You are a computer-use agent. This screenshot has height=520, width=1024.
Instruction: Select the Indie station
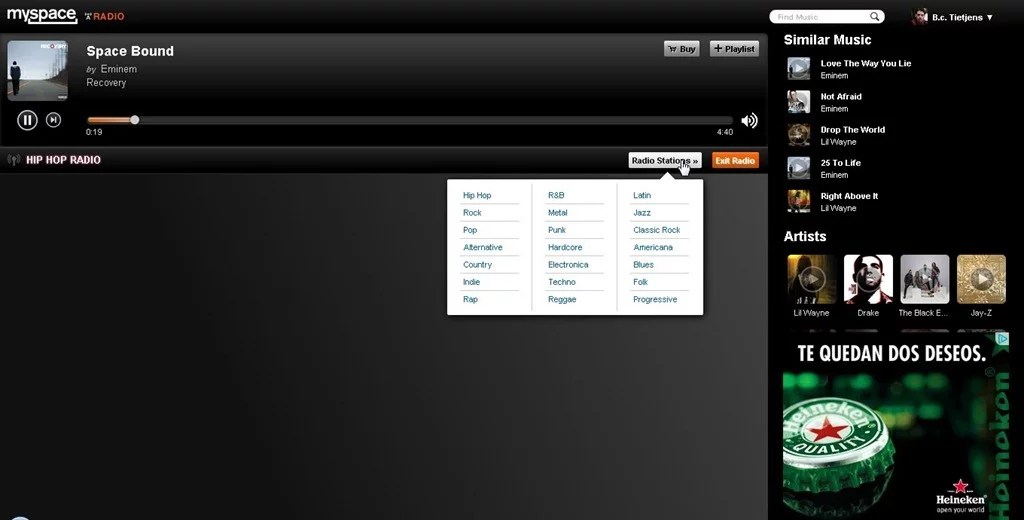[472, 282]
